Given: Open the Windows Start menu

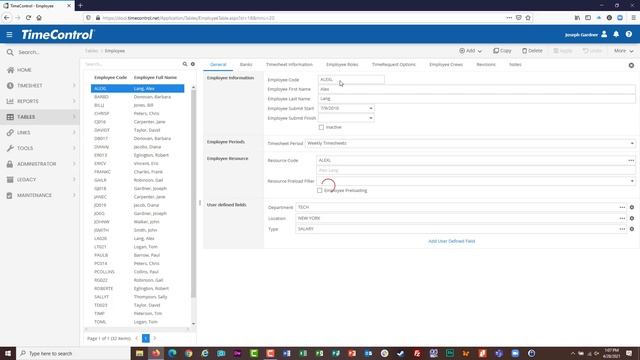Looking at the screenshot, I should coord(8,353).
